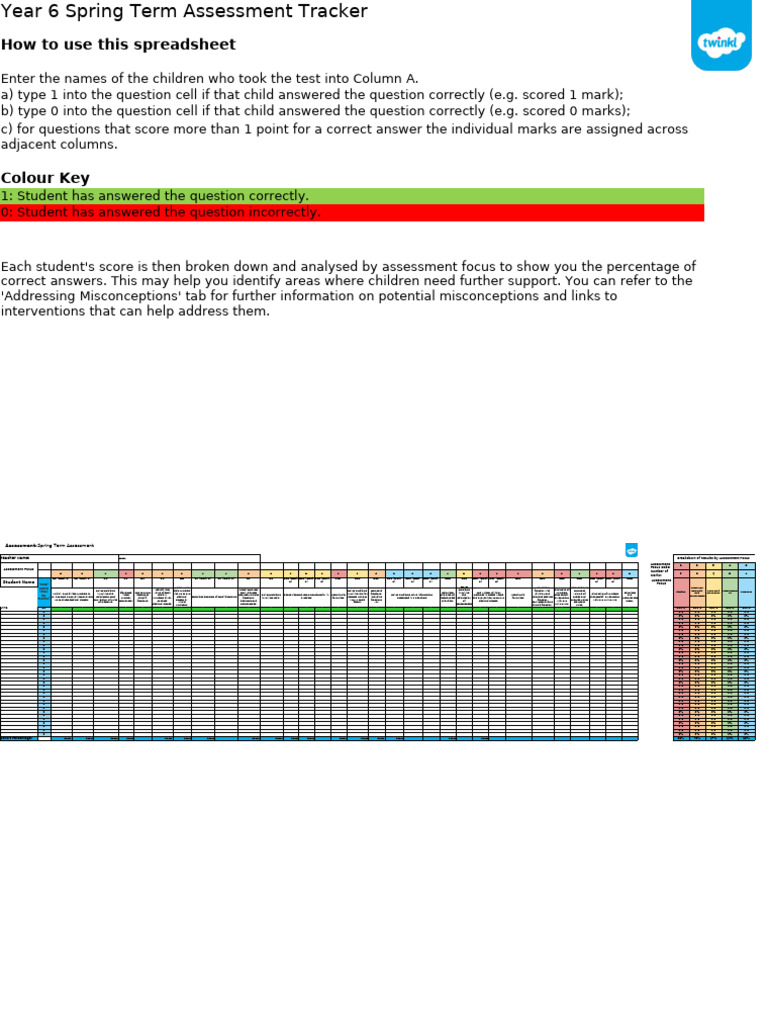Click the 'Breakdown of results by assessment focus' header
Screen dimensions: 768x1024
714,558
